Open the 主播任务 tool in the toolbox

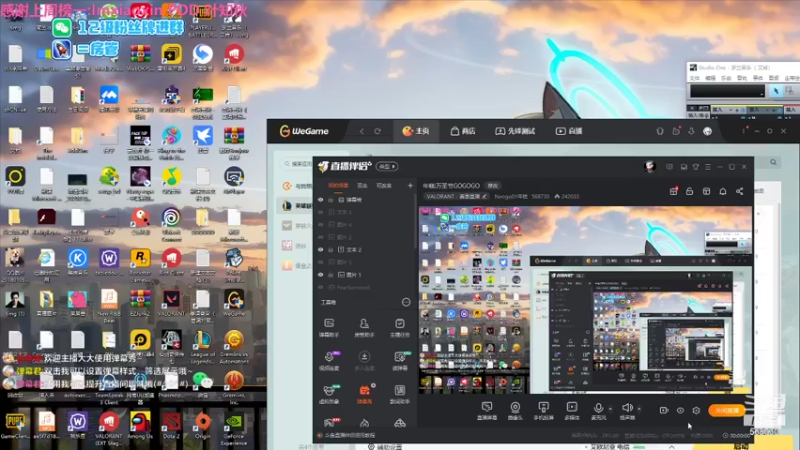[399, 327]
